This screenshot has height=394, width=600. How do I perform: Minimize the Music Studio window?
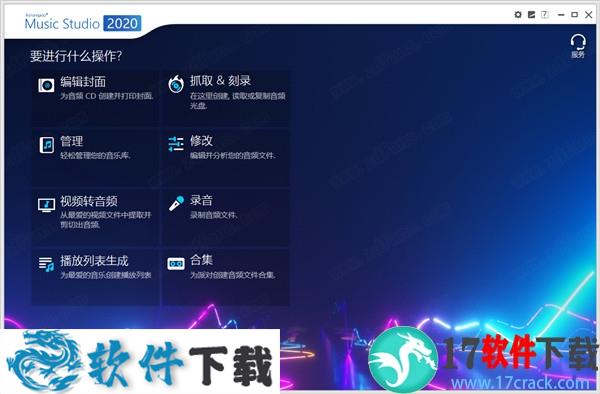(561, 15)
